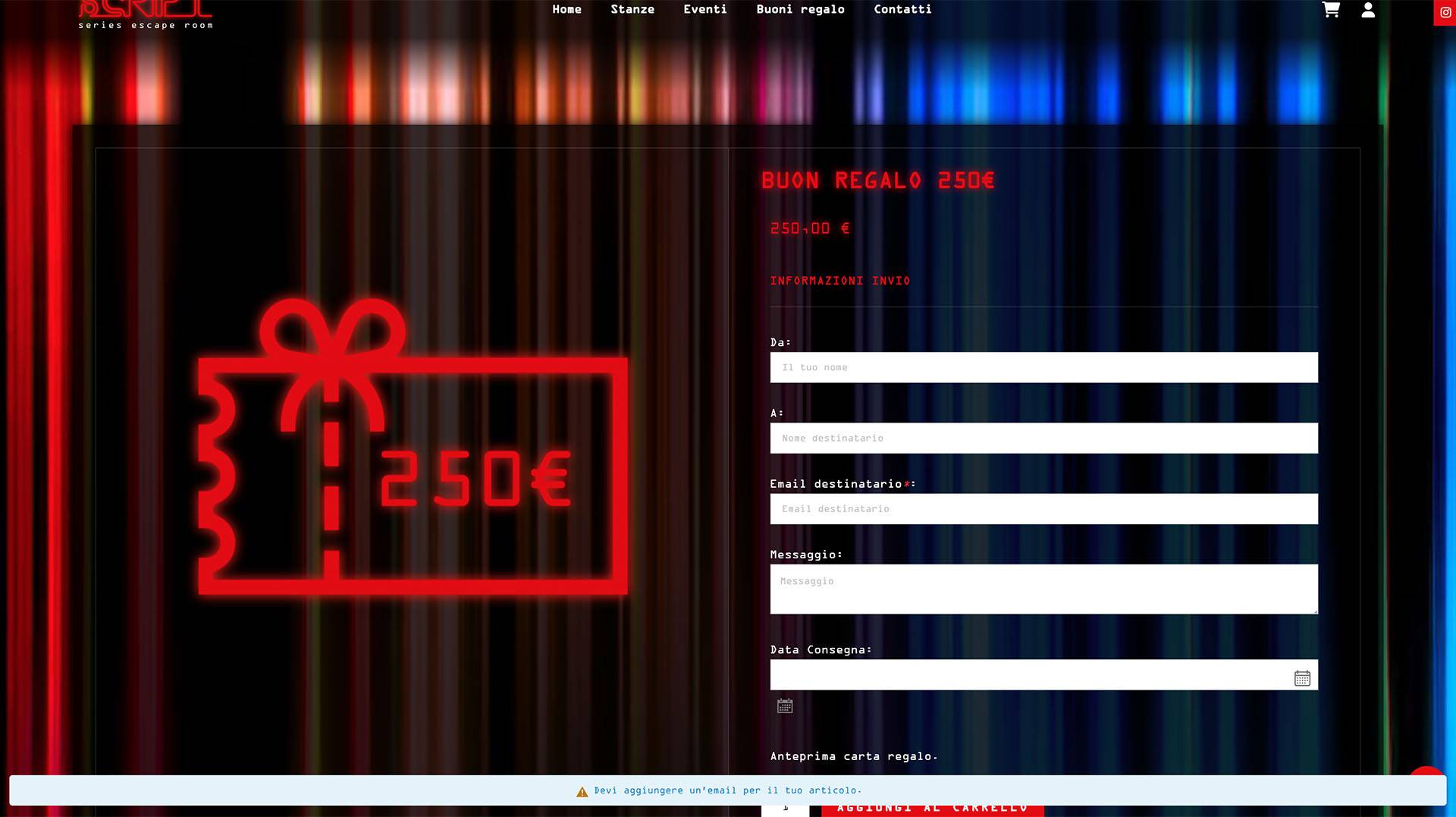Focus the Data Consegna date field

1043,674
